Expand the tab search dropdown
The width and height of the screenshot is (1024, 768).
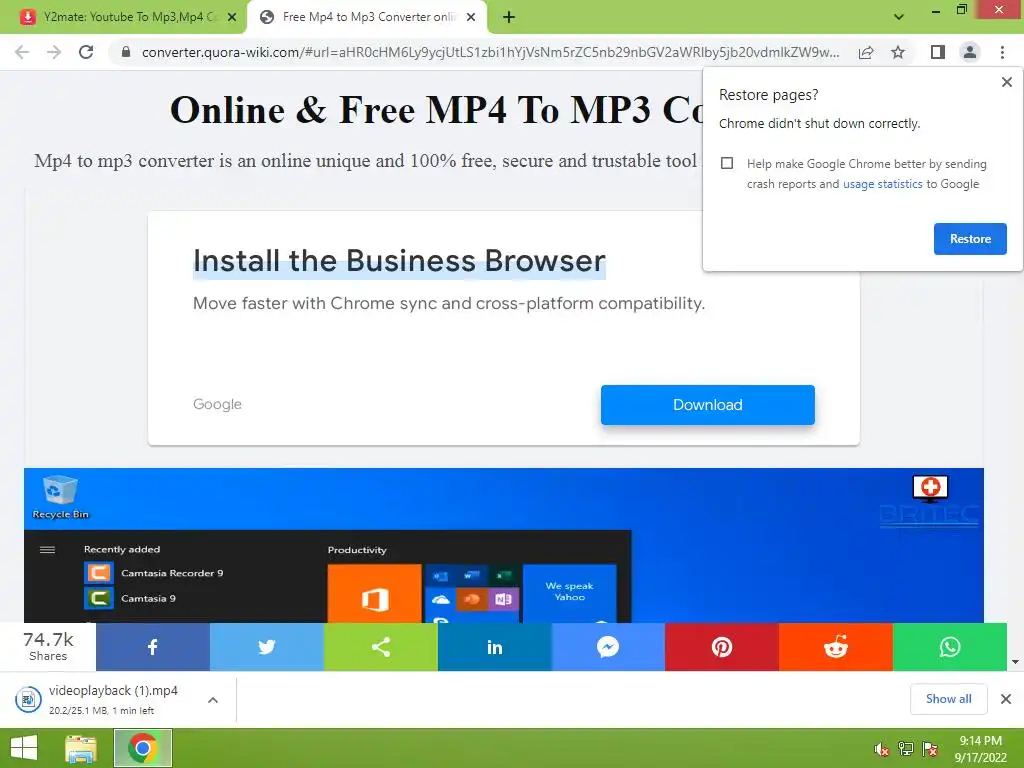pos(899,17)
